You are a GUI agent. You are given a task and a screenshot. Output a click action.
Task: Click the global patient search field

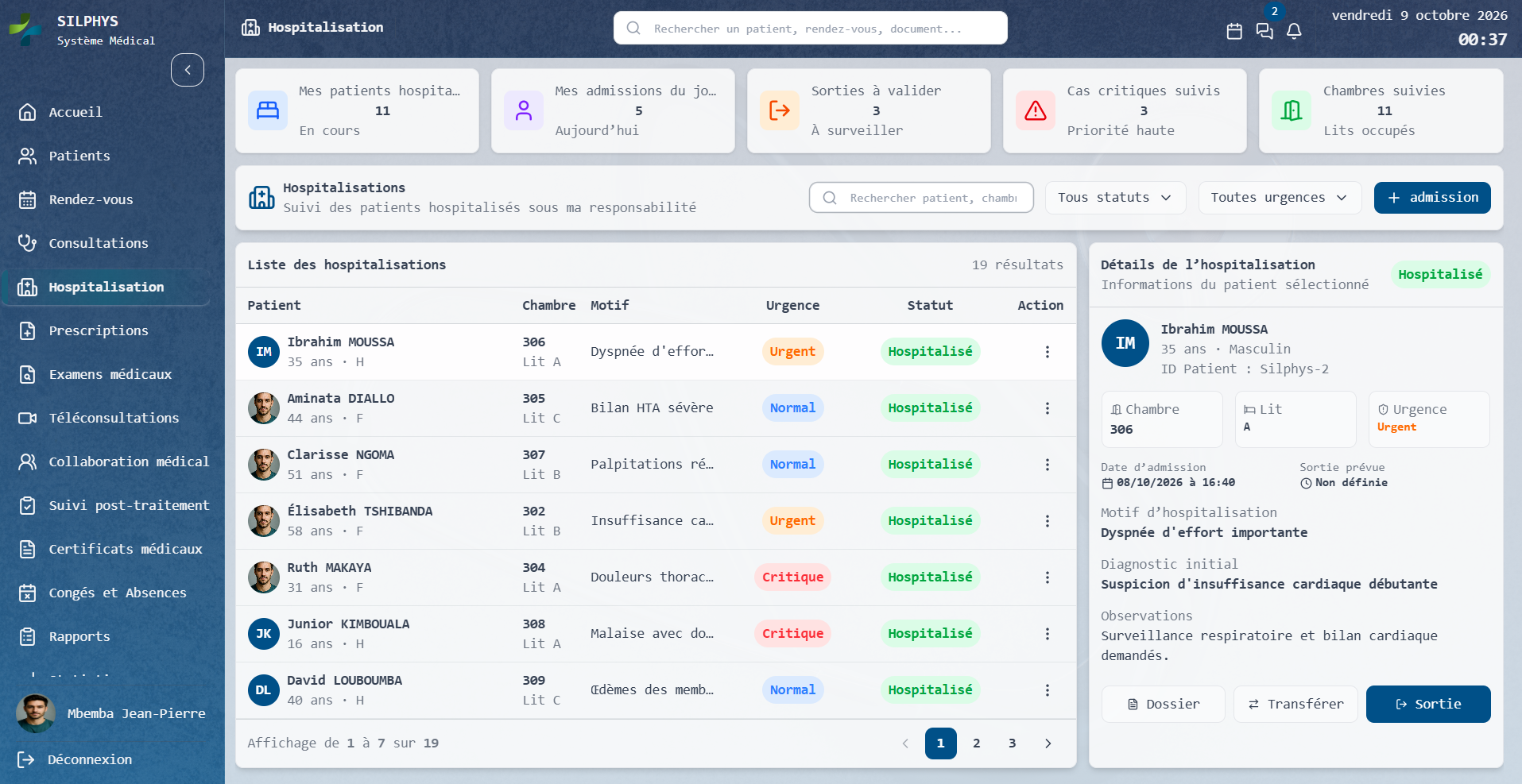coord(811,29)
